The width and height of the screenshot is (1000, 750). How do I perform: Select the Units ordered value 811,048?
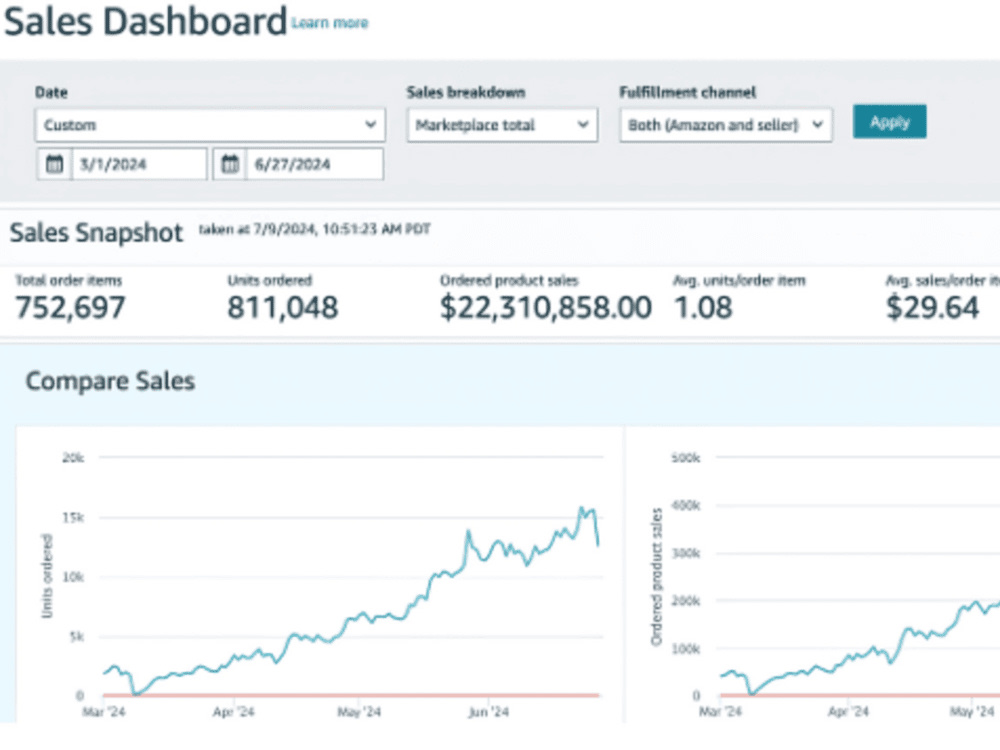coord(283,307)
